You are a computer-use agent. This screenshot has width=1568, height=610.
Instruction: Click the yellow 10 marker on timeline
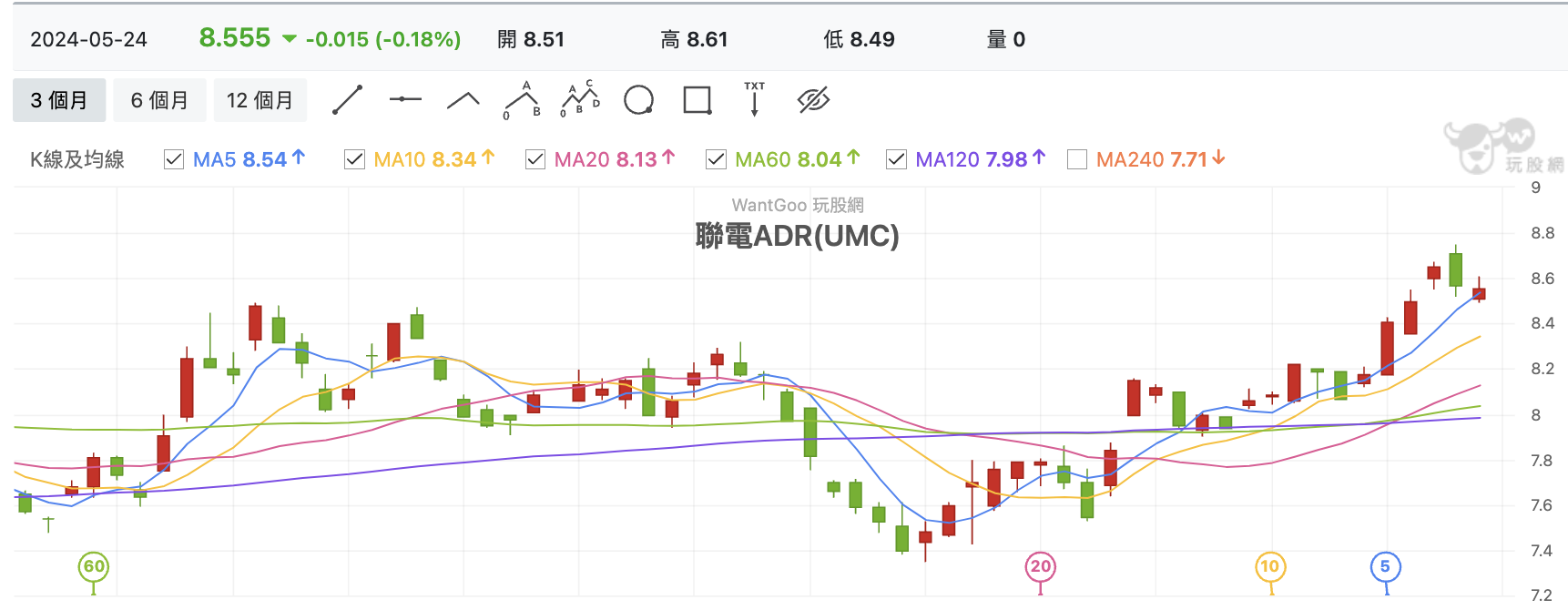[x=1269, y=566]
